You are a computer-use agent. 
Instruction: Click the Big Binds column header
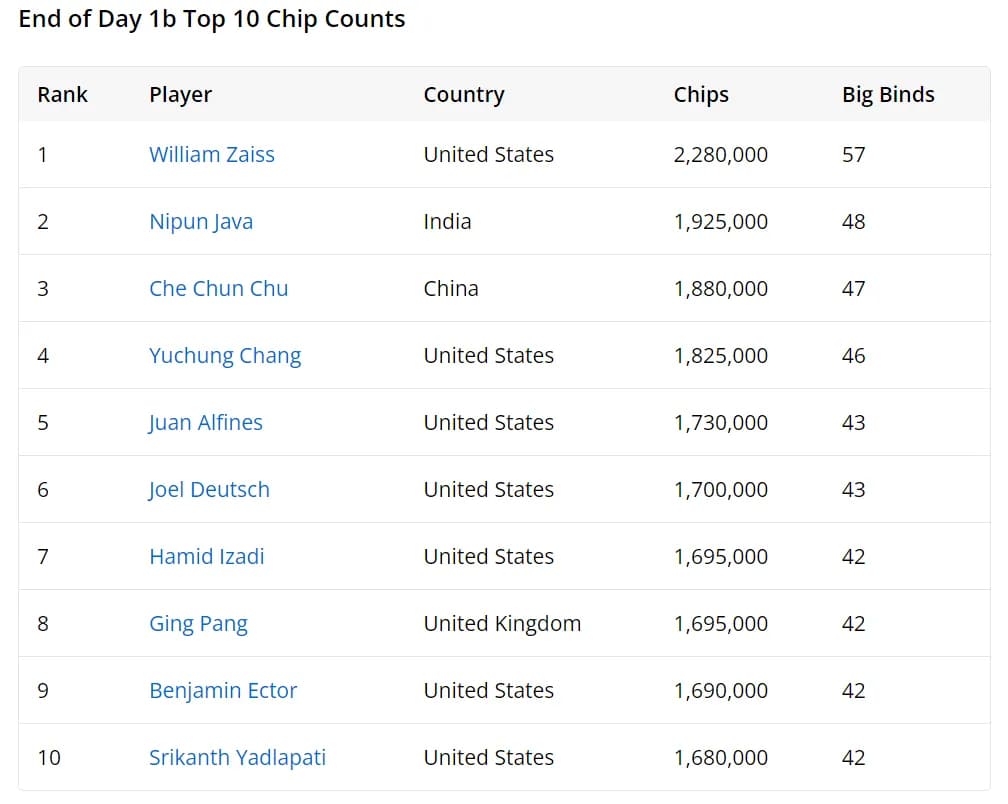888,95
